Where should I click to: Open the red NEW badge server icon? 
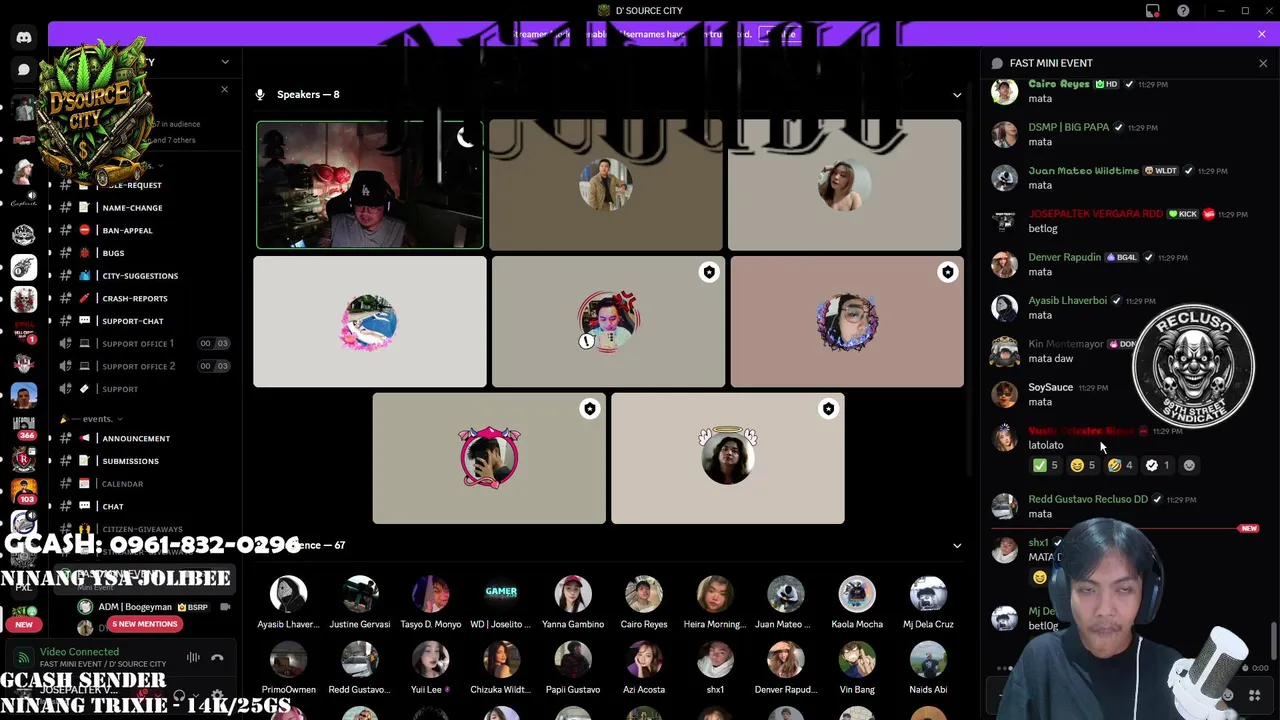pyautogui.click(x=24, y=618)
